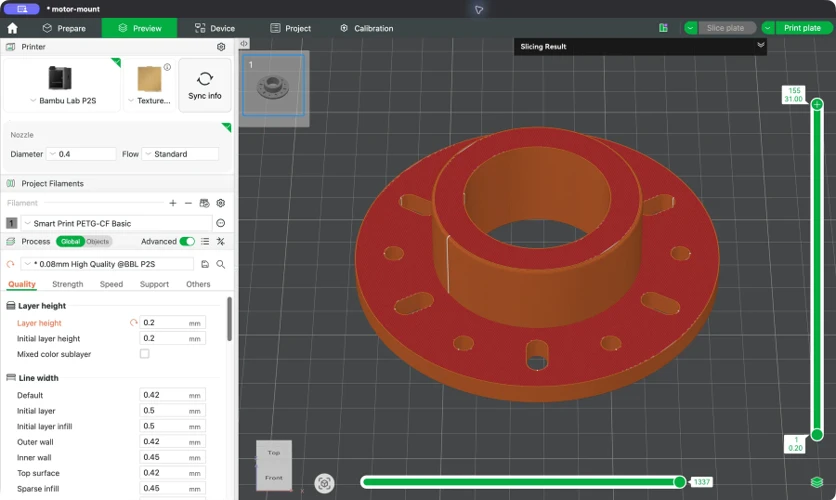836x500 pixels.
Task: Select the Strength settings tab
Action: tap(68, 284)
